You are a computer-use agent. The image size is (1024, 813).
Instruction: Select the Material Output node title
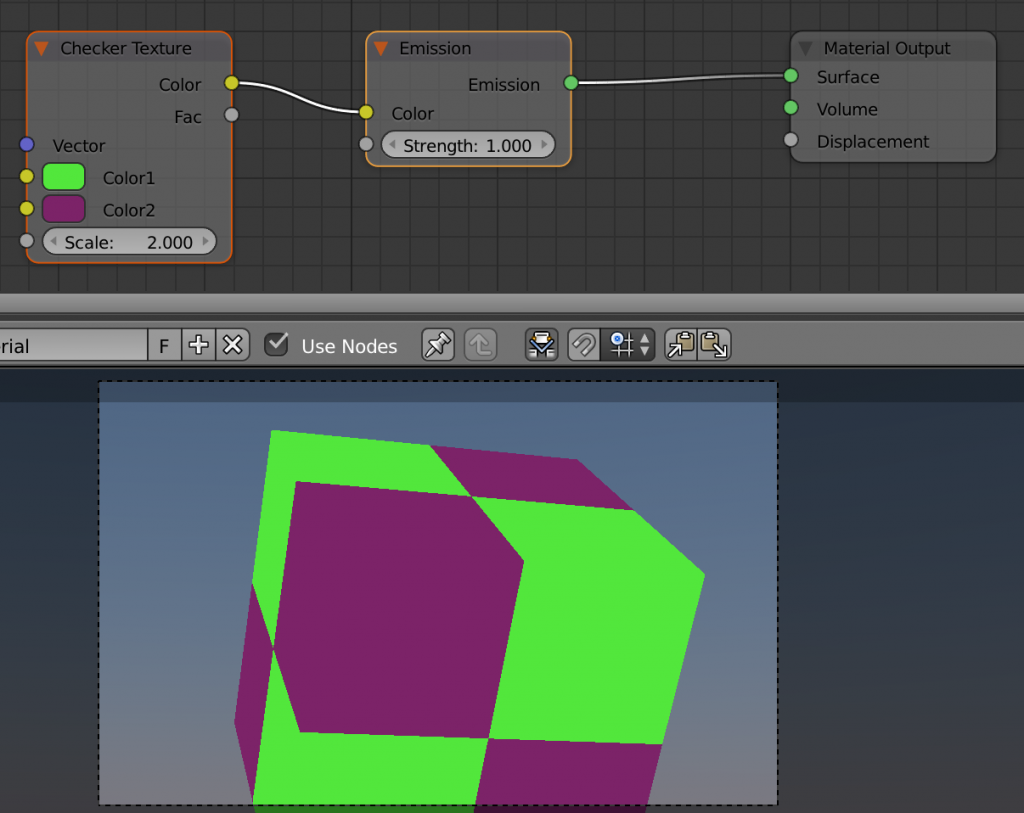(887, 48)
